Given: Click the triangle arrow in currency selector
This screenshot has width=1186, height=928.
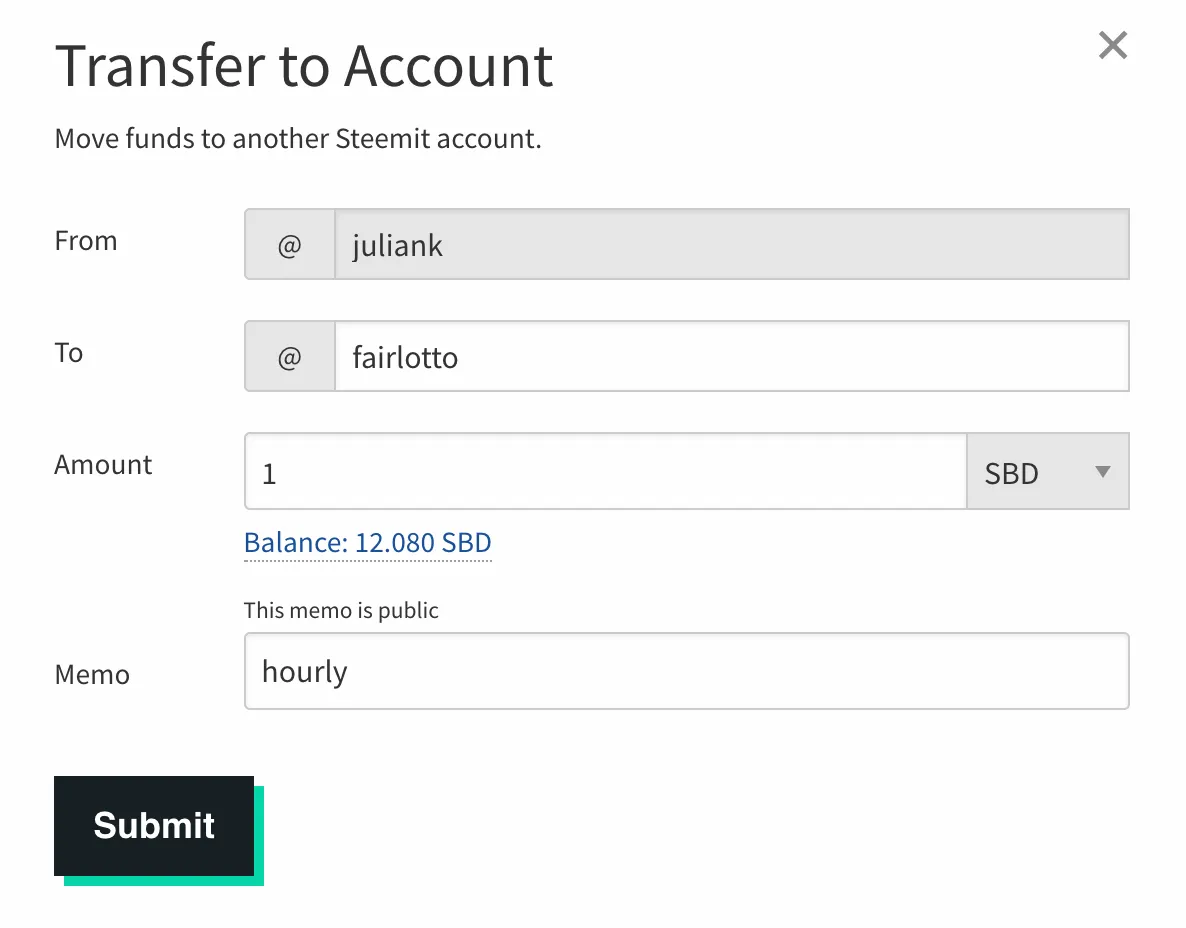Looking at the screenshot, I should 1103,472.
